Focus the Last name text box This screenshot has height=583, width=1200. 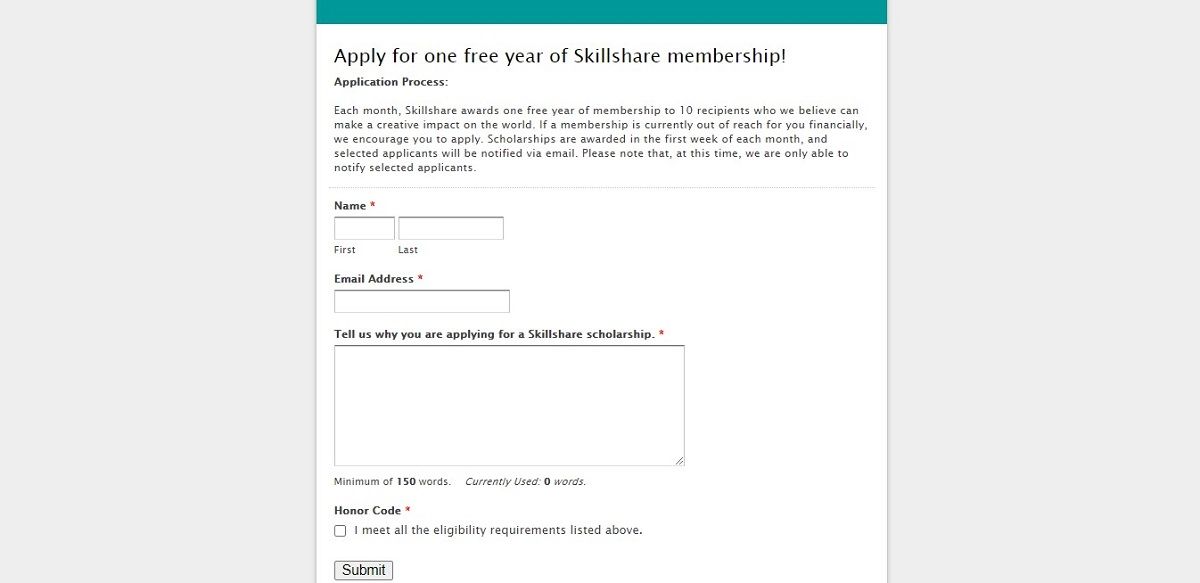pyautogui.click(x=450, y=228)
